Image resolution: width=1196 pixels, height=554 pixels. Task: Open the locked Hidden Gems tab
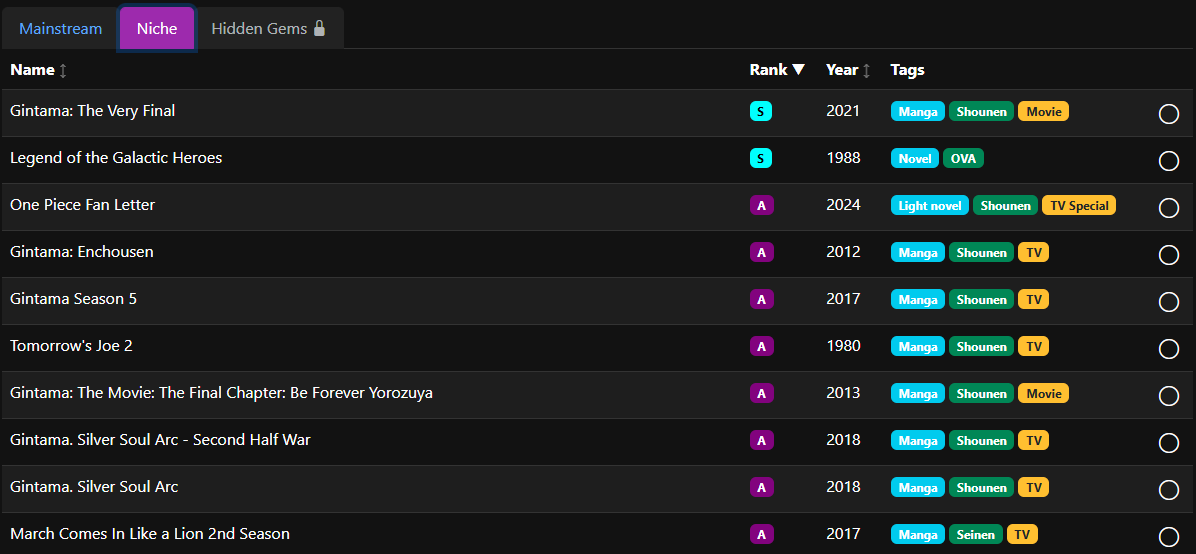(x=268, y=29)
